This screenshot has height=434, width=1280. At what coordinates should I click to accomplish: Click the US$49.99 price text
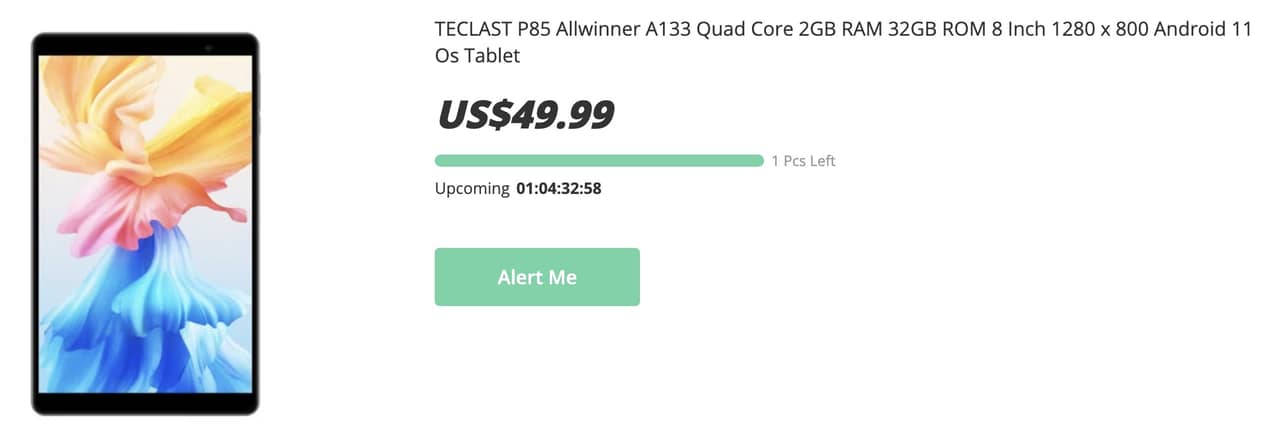click(x=525, y=115)
